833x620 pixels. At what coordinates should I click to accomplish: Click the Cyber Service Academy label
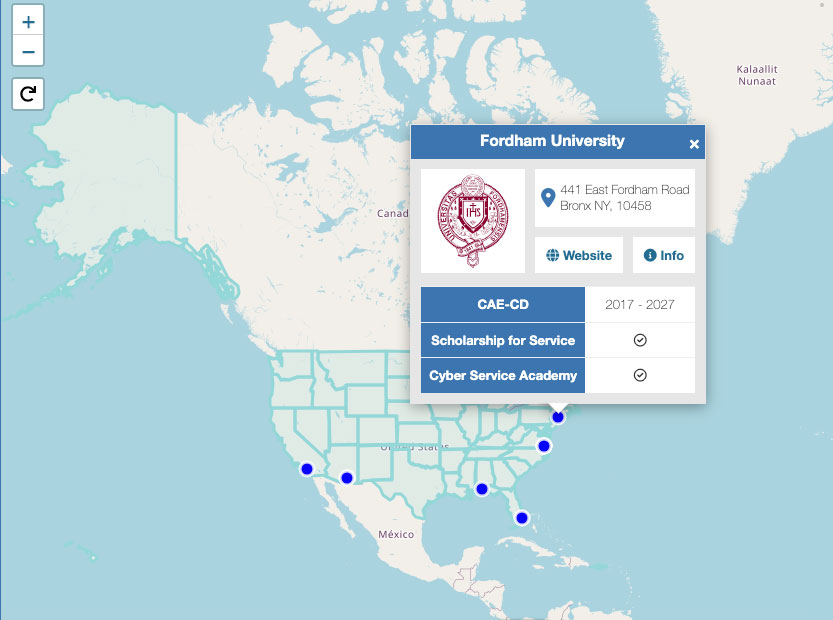[503, 375]
